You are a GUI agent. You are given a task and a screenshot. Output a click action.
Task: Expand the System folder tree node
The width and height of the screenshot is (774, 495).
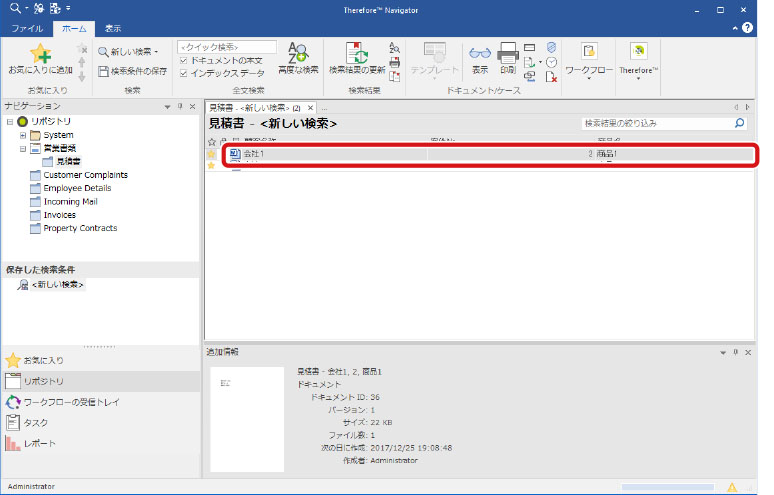tap(22, 135)
